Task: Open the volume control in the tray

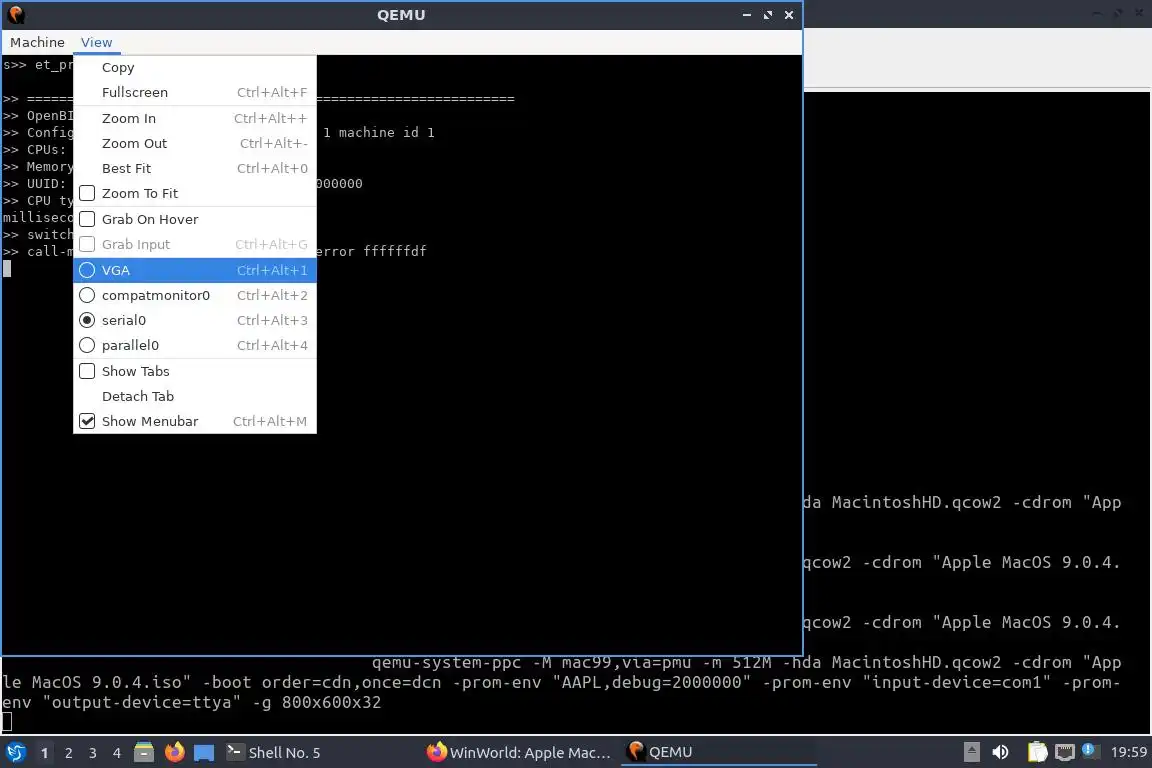Action: pyautogui.click(x=1000, y=753)
